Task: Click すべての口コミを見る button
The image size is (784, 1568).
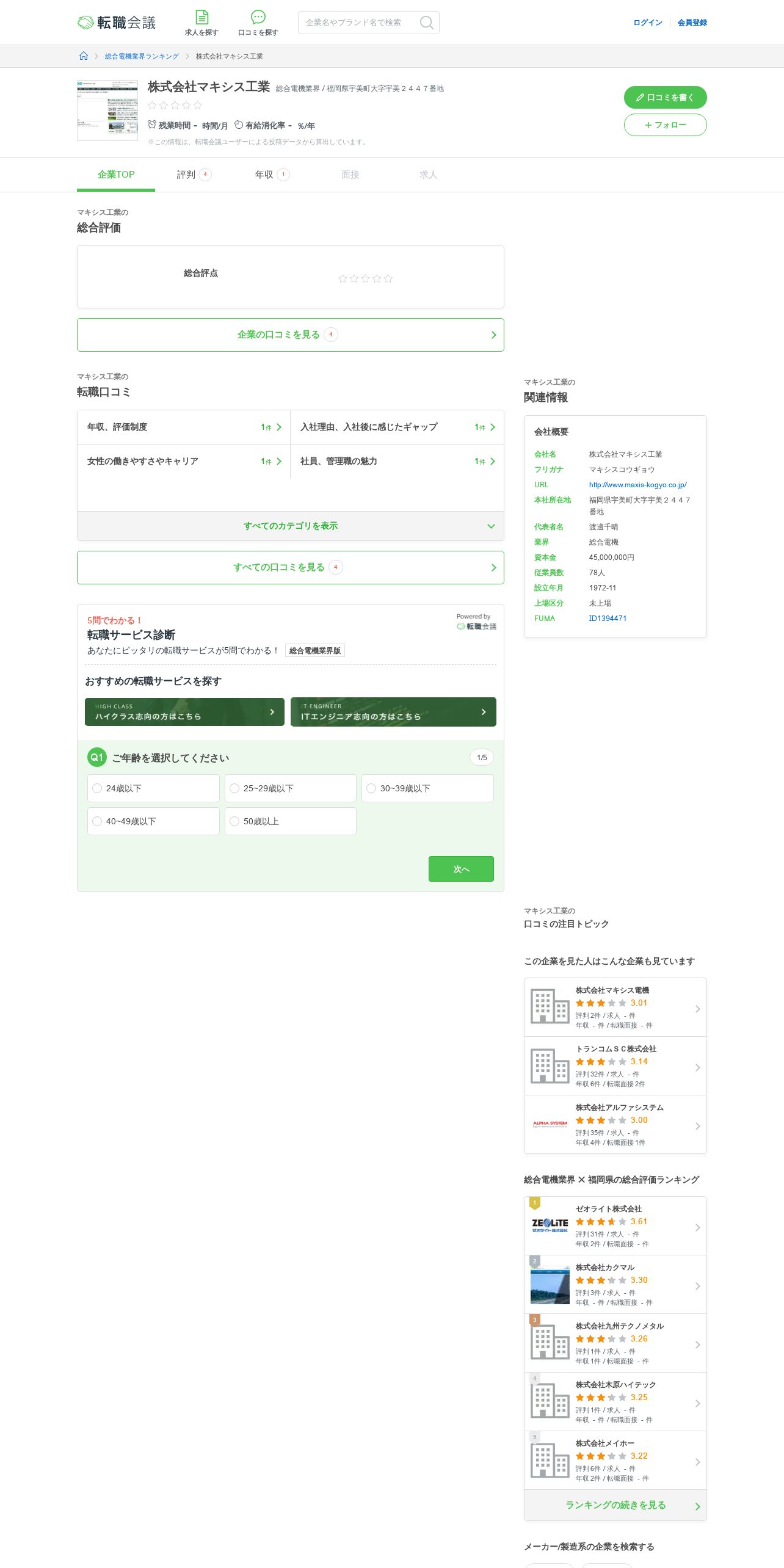Action: point(291,567)
